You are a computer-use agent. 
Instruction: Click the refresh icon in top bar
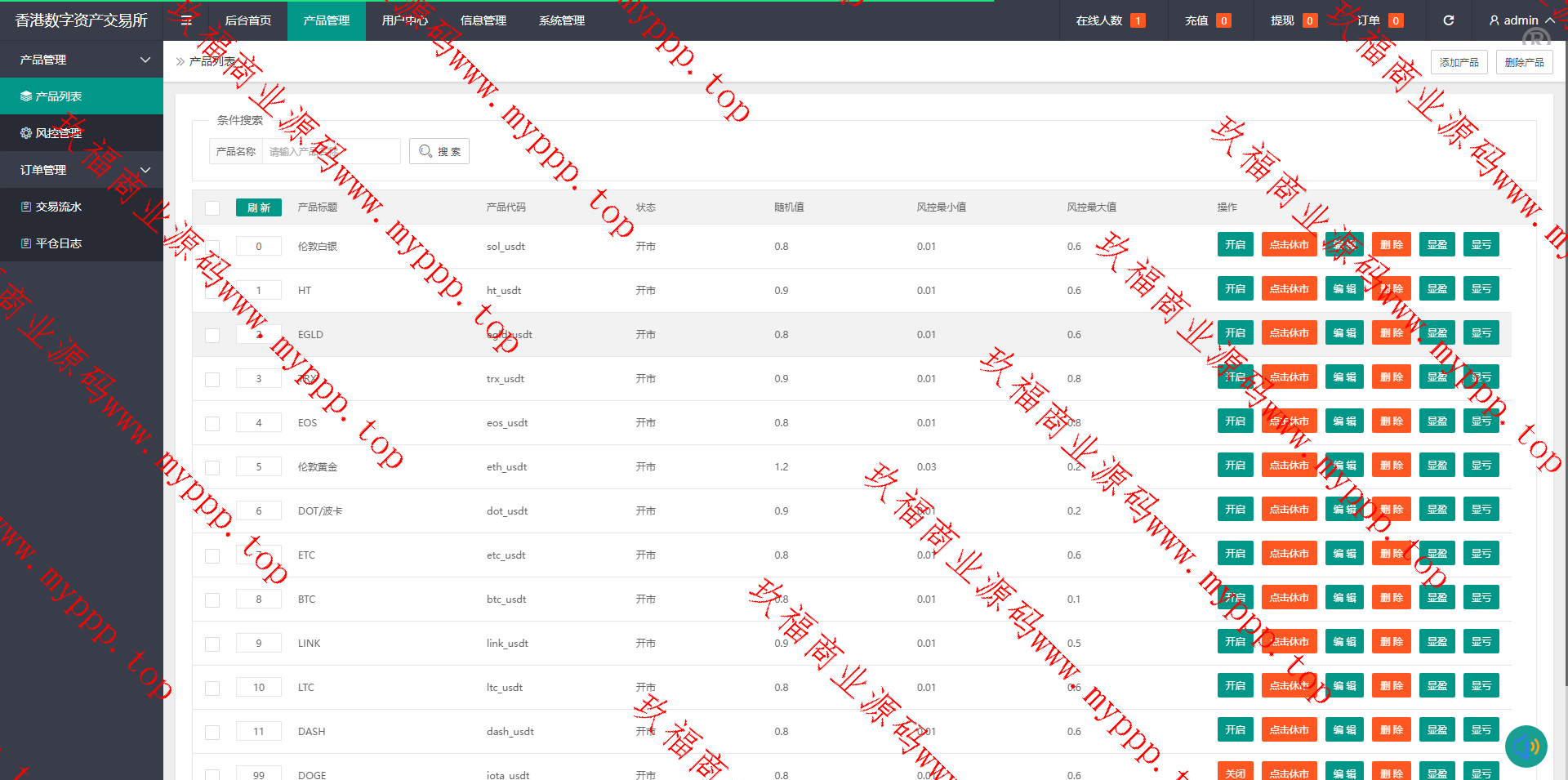(1448, 20)
